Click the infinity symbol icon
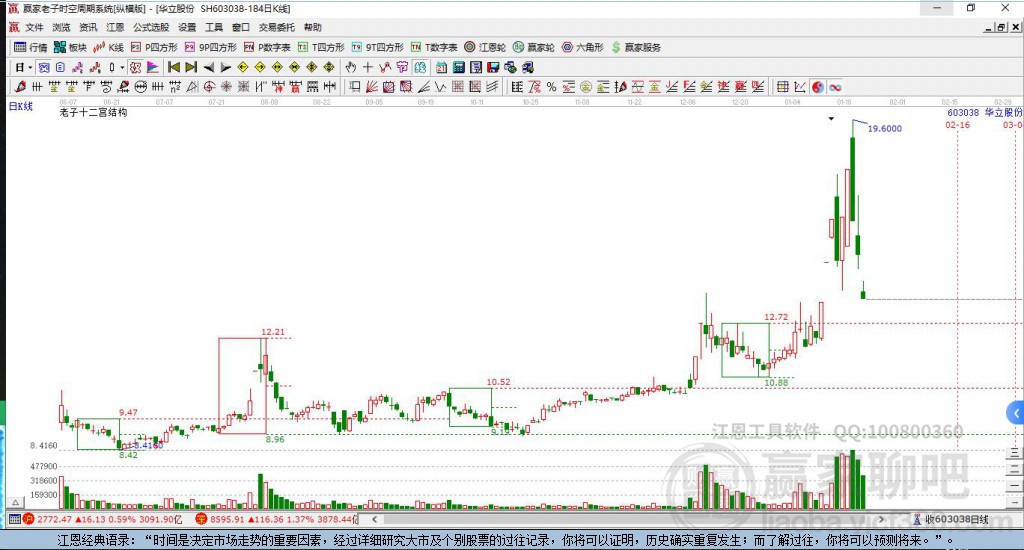Screen dimensions: 1024x550 pyautogui.click(x=835, y=87)
